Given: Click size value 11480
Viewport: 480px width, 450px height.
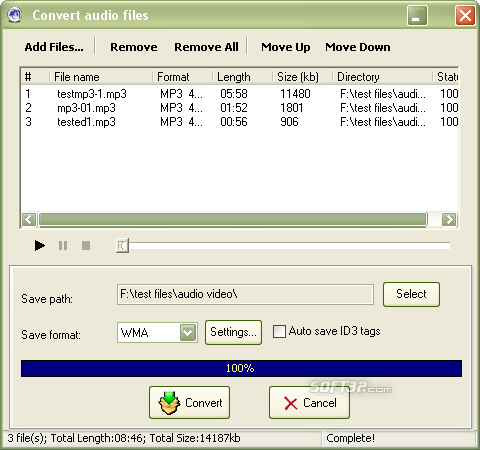Looking at the screenshot, I should click(x=295, y=94).
